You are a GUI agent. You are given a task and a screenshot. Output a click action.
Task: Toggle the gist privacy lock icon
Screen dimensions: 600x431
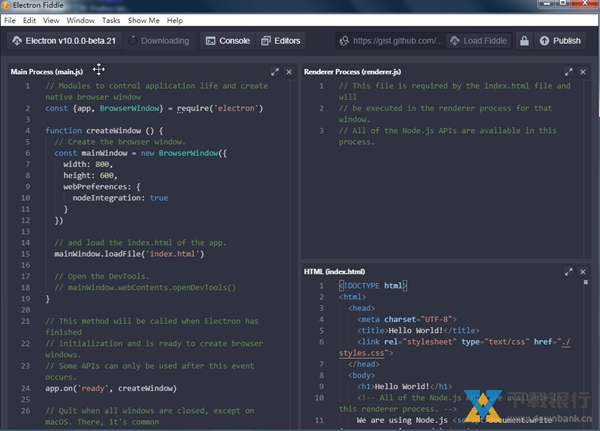[524, 41]
